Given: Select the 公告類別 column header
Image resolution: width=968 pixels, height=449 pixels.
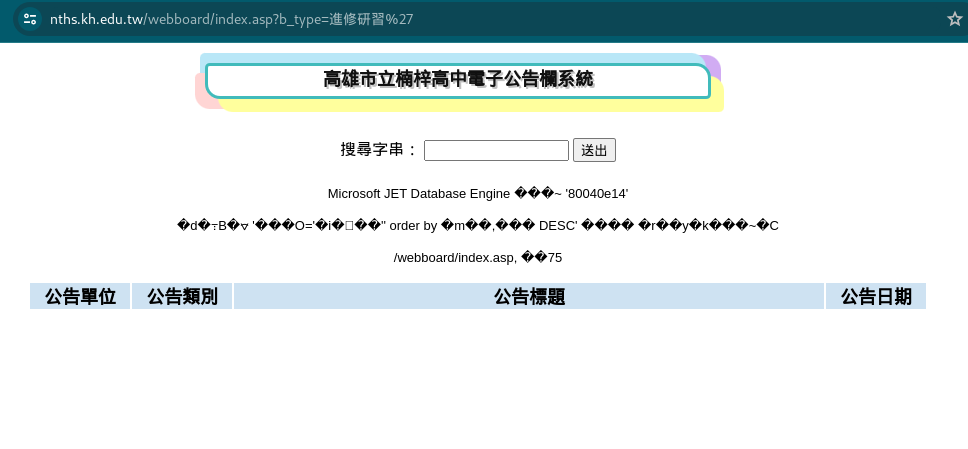Looking at the screenshot, I should [182, 296].
